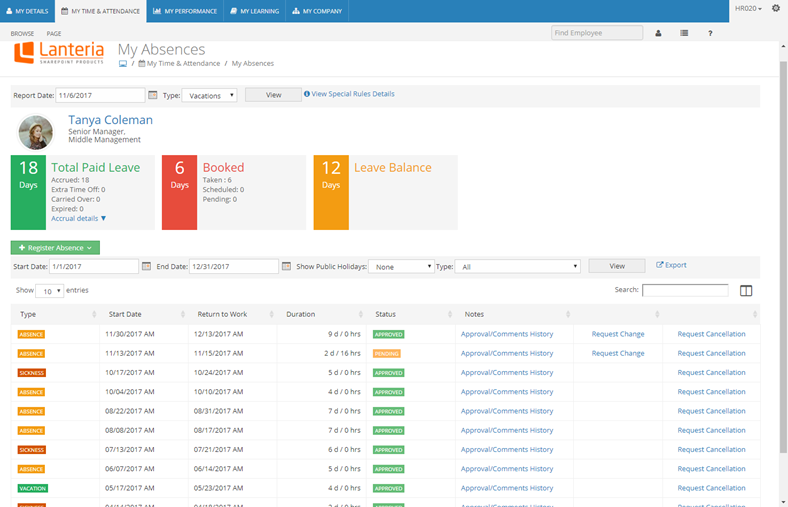
Task: Open the Show Public Holidays dropdown
Action: (x=401, y=267)
